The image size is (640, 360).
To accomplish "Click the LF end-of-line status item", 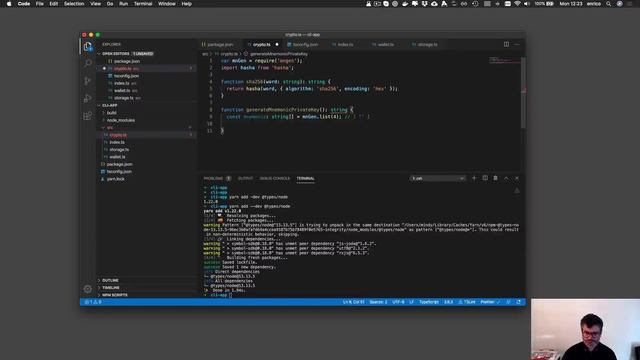I will [411, 302].
